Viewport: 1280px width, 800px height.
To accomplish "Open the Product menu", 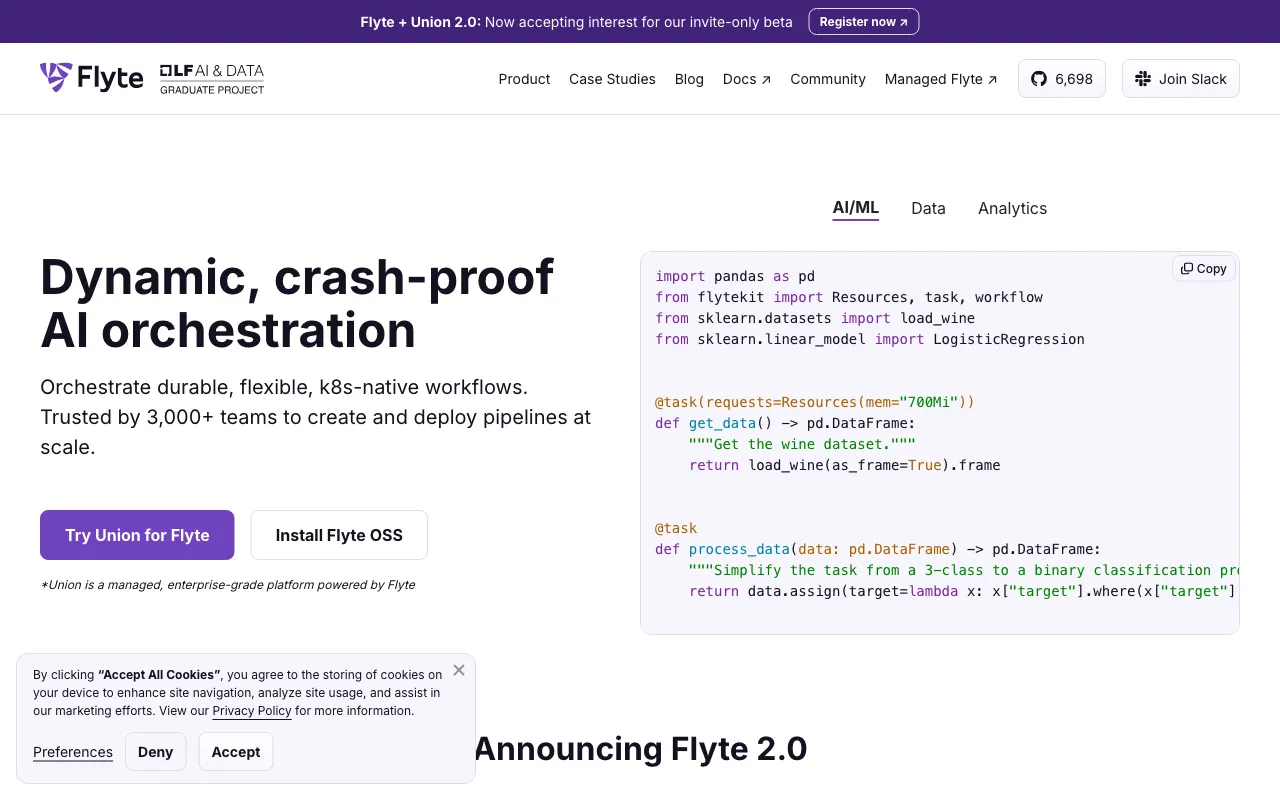I will 524,79.
